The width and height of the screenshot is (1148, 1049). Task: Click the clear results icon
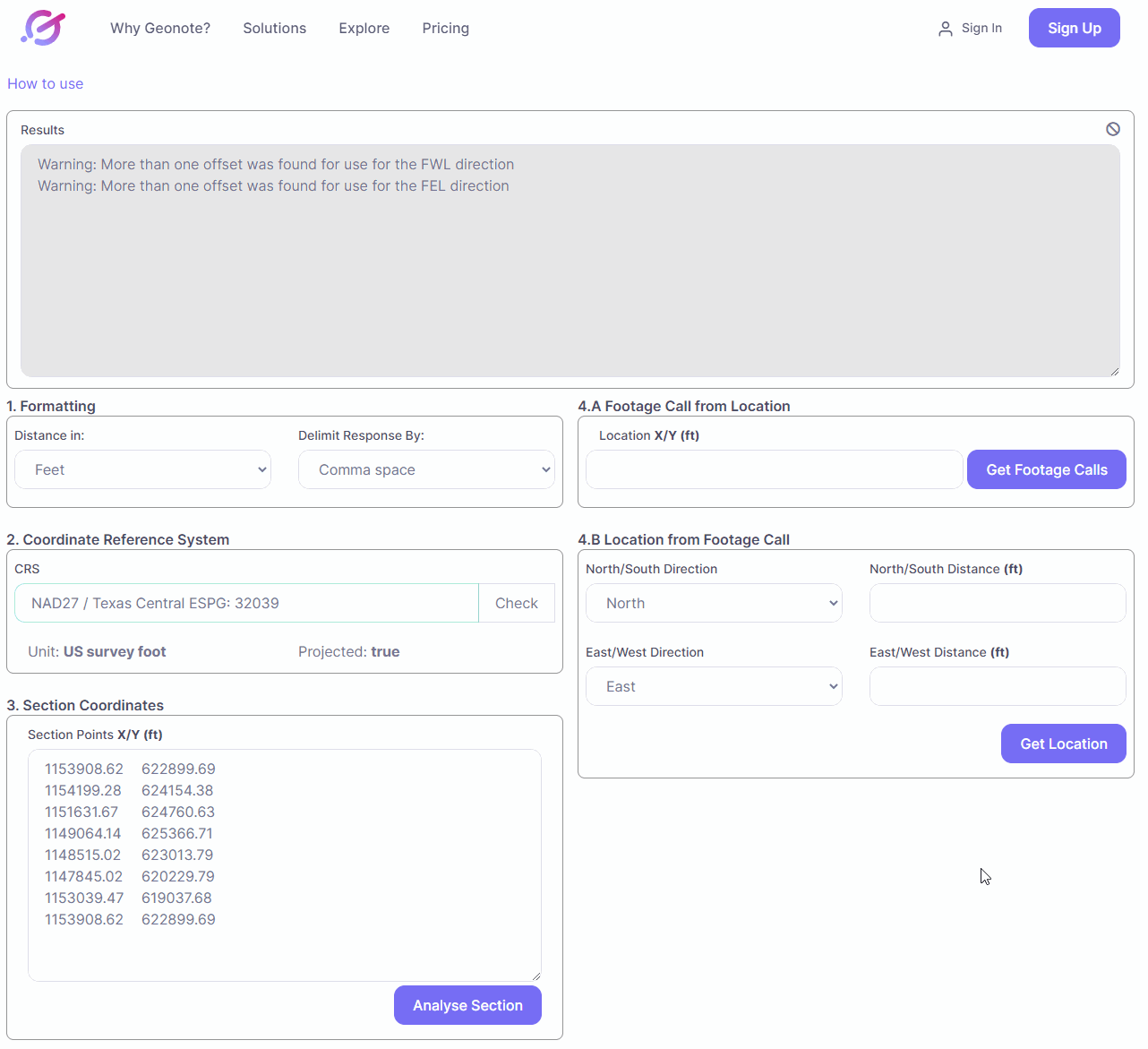pos(1112,129)
